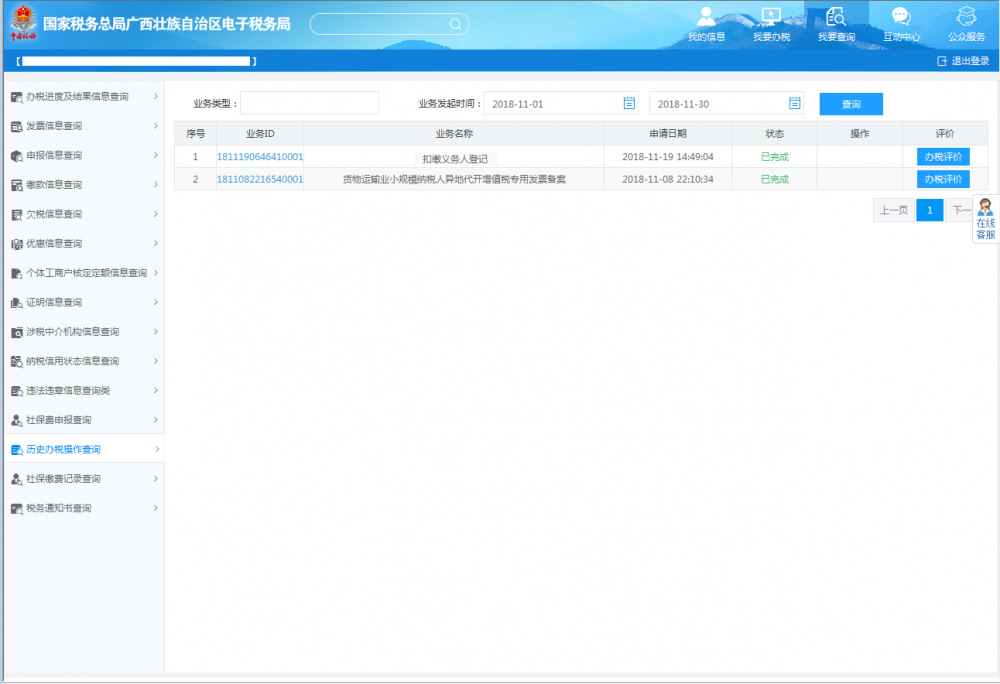Viewport: 1000px width, 684px height.
Task: Click 办税评价 for 扣缴义务人登记 row
Action: [x=943, y=157]
